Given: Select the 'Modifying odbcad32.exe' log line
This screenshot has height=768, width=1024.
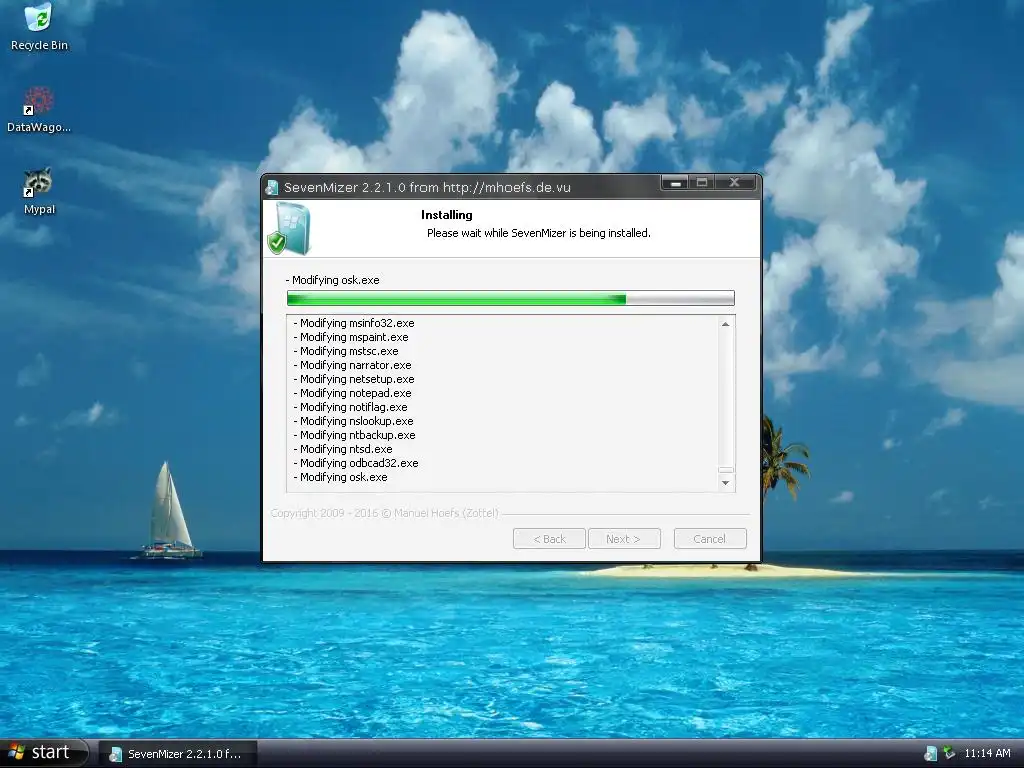Looking at the screenshot, I should pyautogui.click(x=356, y=463).
